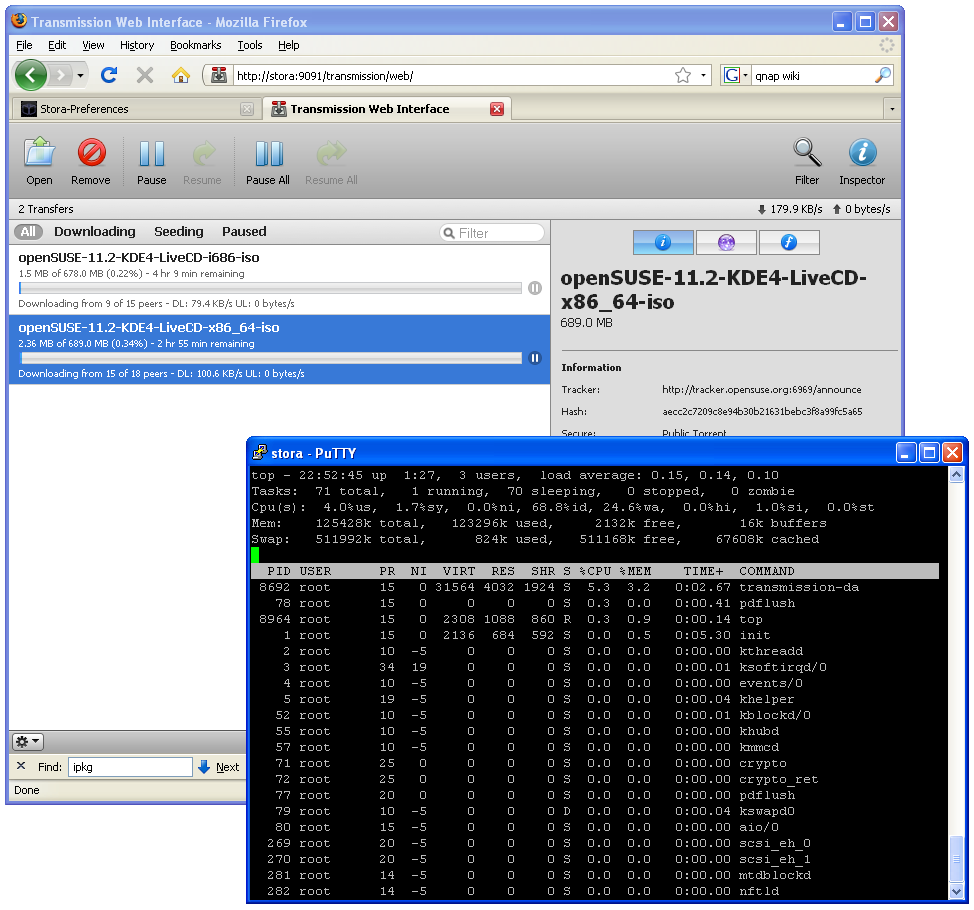This screenshot has height=910, width=974.
Task: Show Downloading transfers filter
Action: [94, 232]
